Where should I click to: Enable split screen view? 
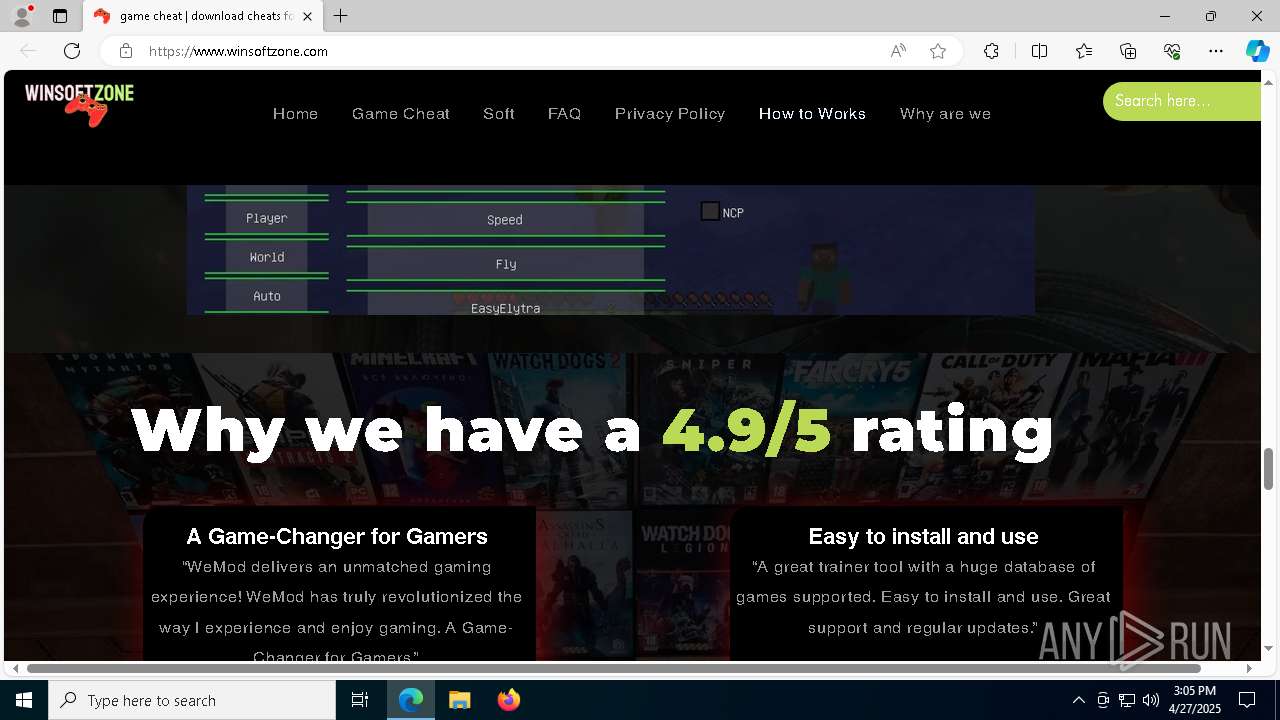click(x=1039, y=51)
